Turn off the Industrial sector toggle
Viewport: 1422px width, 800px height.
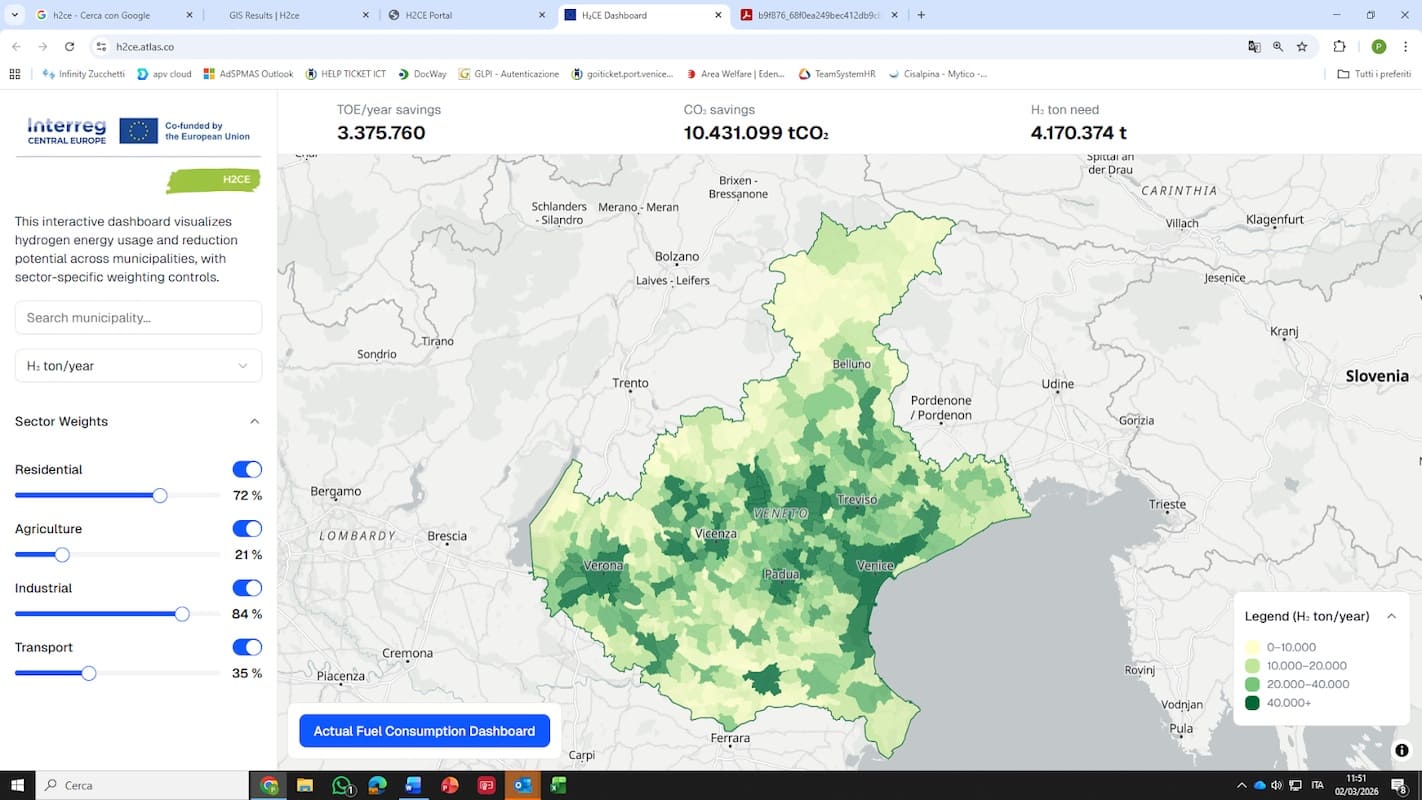pyautogui.click(x=247, y=588)
